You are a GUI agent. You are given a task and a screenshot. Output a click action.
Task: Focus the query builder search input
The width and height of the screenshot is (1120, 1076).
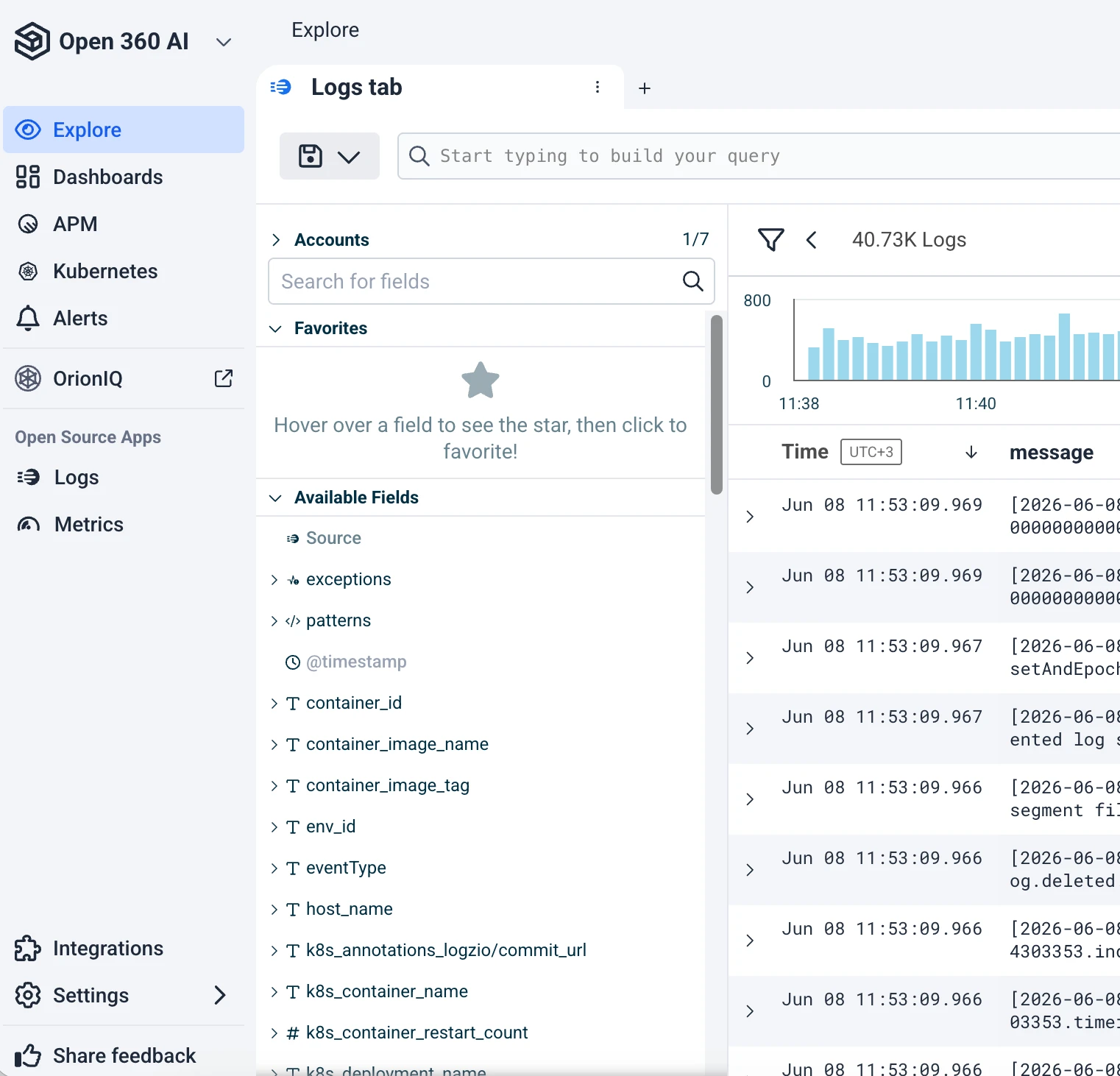758,156
